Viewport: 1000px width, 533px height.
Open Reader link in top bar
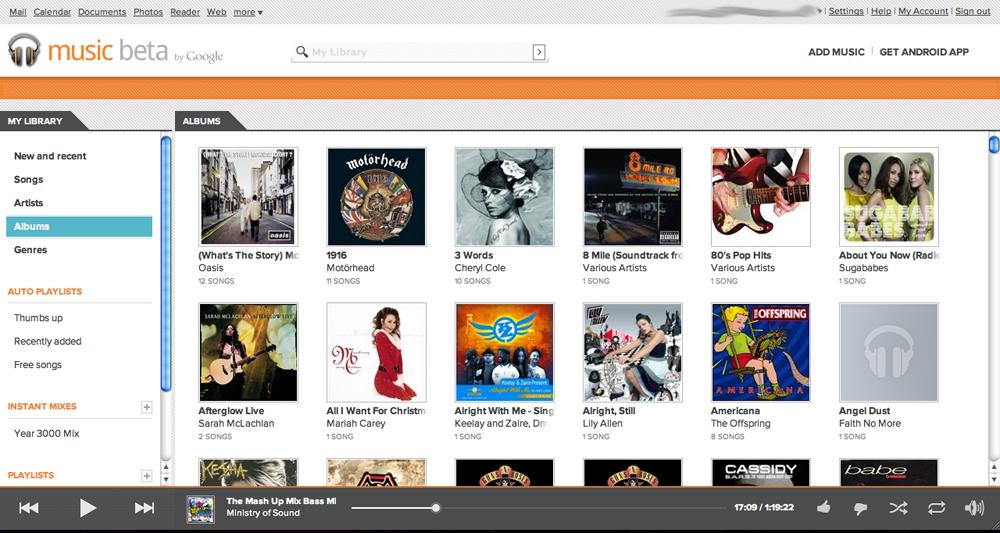(x=185, y=11)
